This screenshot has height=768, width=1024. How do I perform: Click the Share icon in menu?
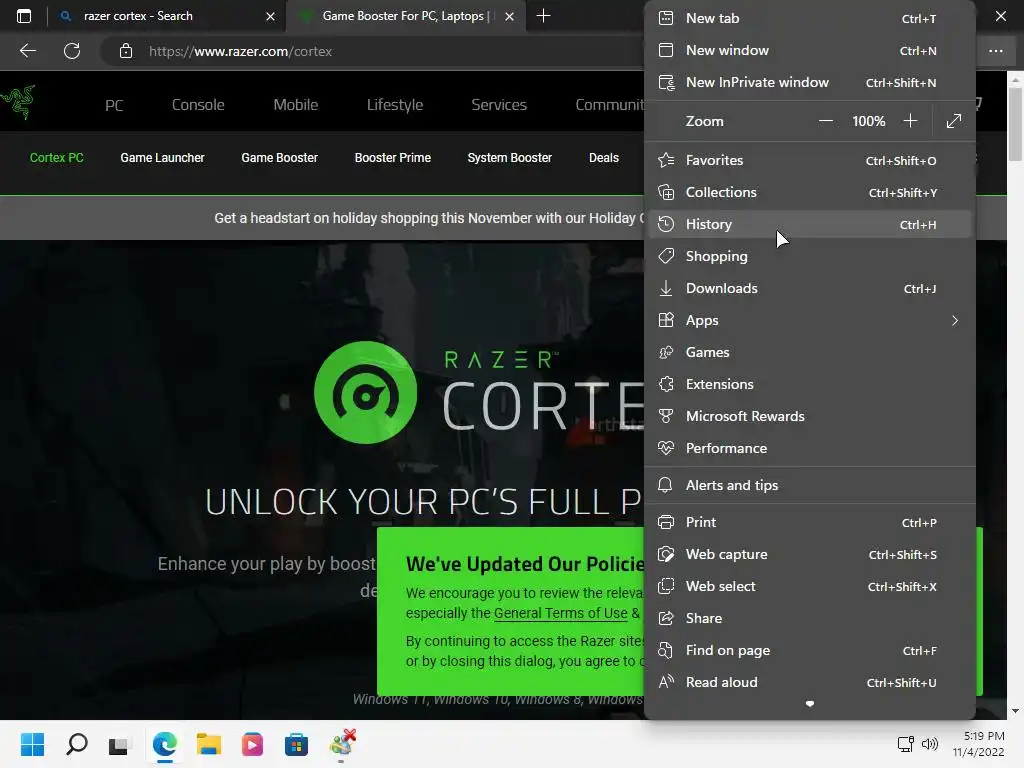(665, 618)
